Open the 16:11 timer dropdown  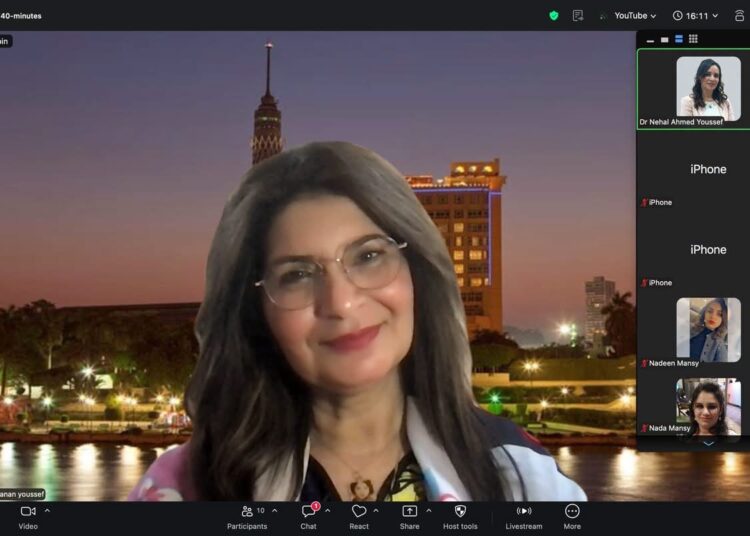[x=695, y=16]
